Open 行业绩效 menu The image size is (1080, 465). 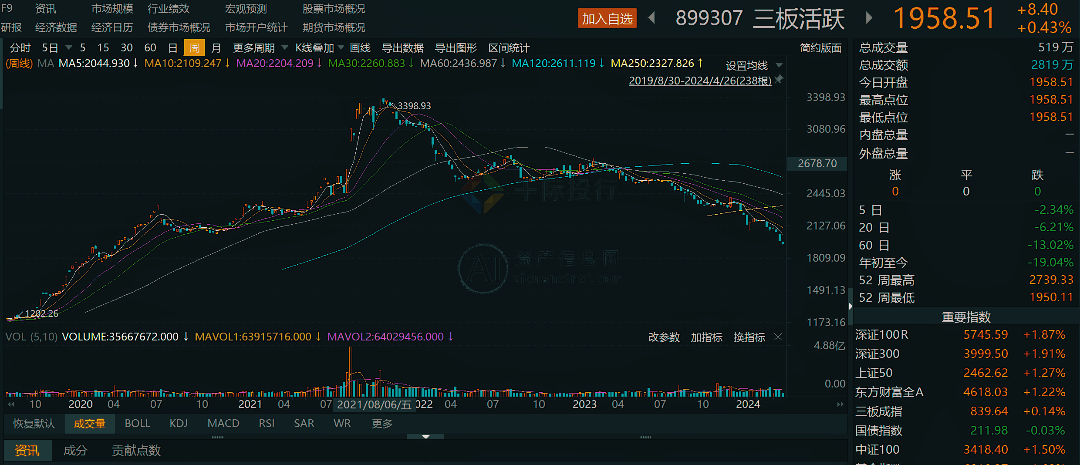point(169,9)
